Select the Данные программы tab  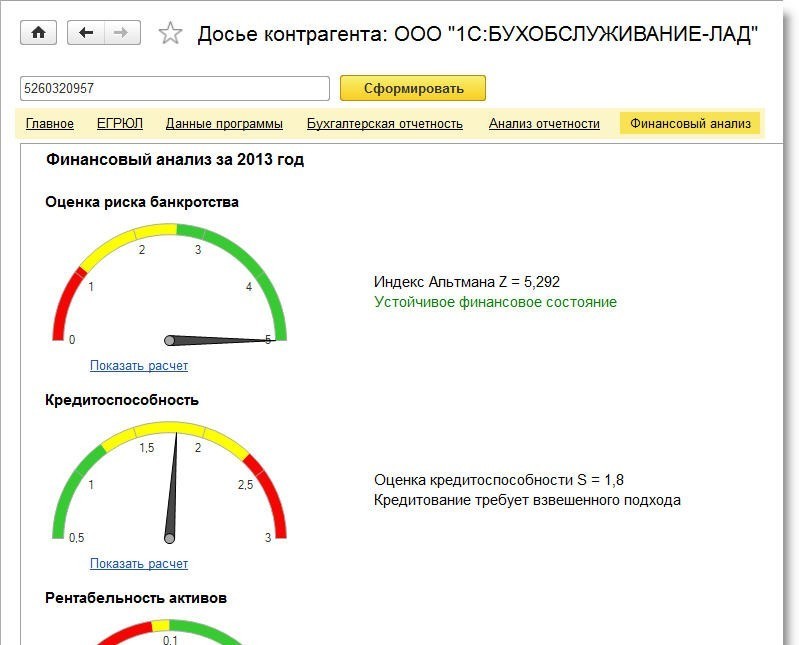click(224, 124)
